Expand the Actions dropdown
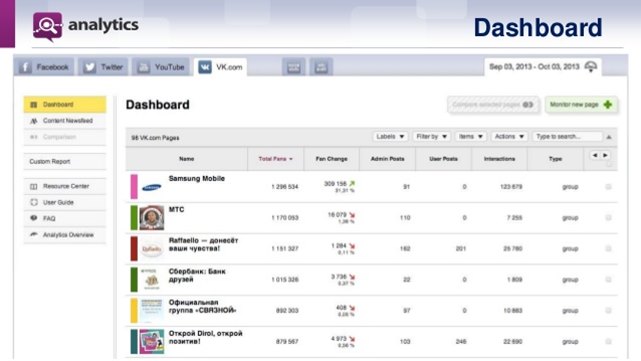641x361 pixels. pos(509,137)
